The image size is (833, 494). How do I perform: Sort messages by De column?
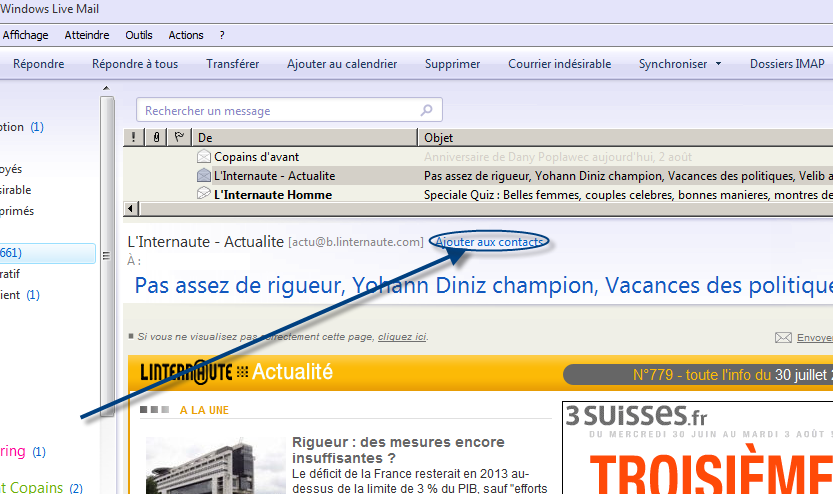(x=304, y=138)
